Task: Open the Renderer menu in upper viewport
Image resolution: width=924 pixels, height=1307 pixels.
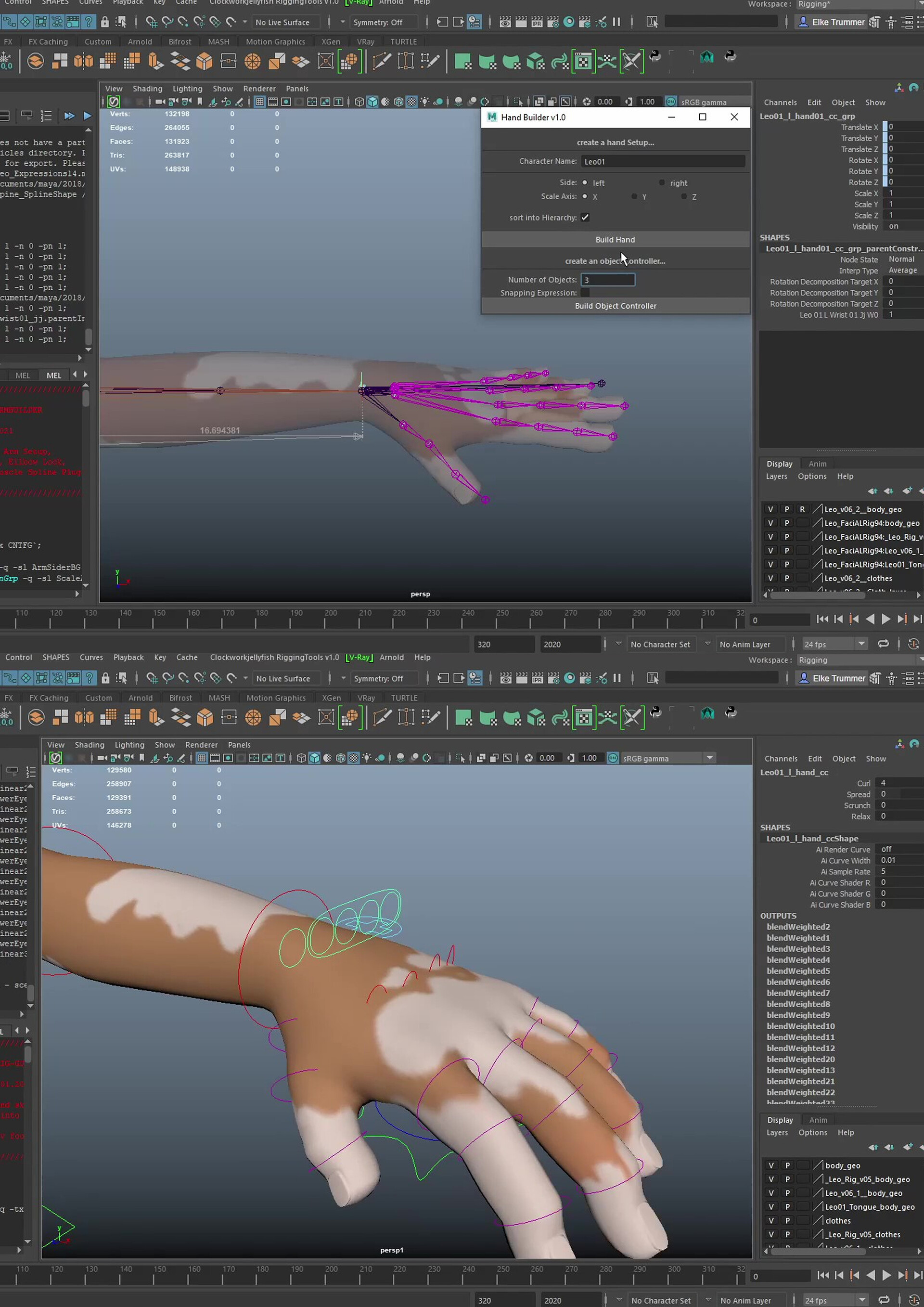Action: click(x=259, y=89)
